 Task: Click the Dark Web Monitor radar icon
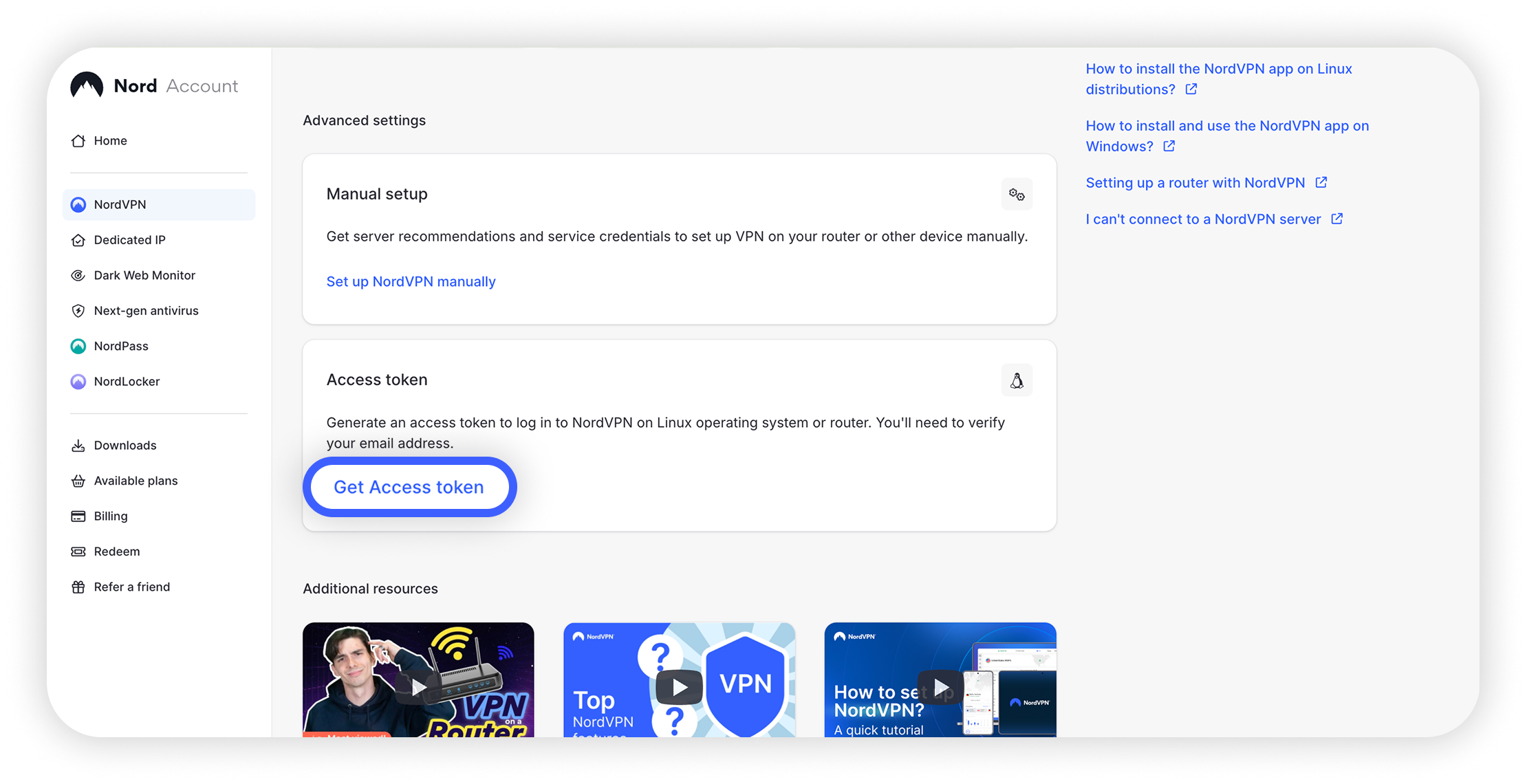click(78, 276)
